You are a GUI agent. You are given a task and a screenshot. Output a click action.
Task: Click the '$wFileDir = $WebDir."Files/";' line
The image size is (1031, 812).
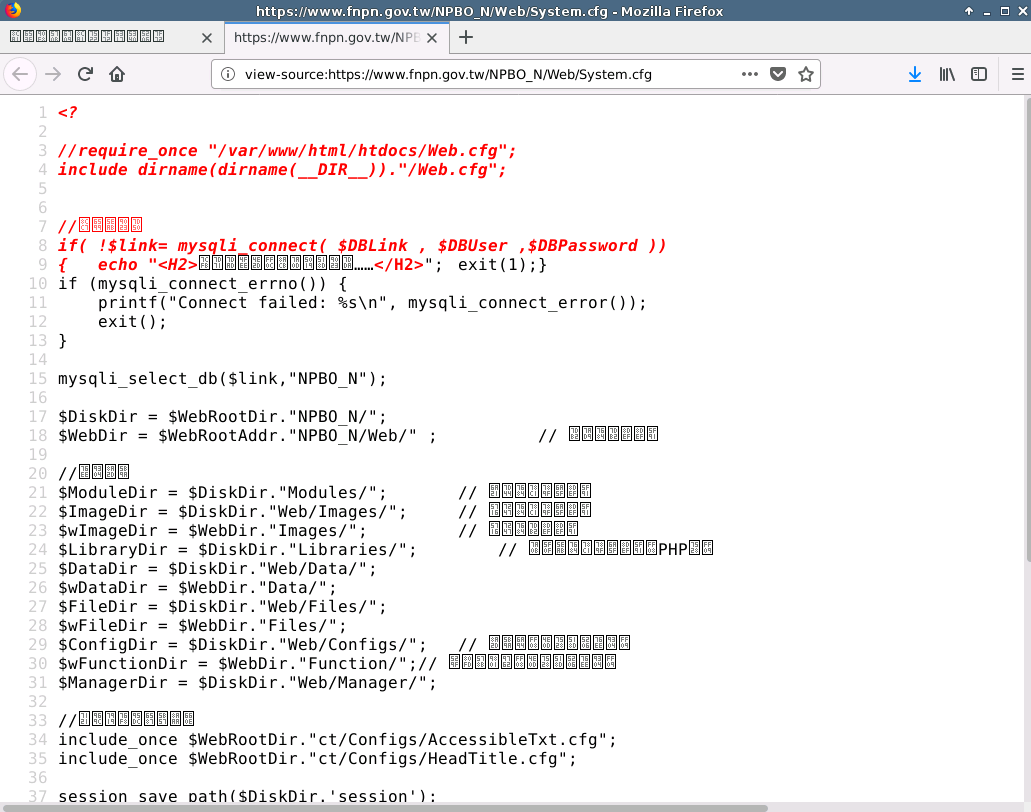[x=203, y=627]
